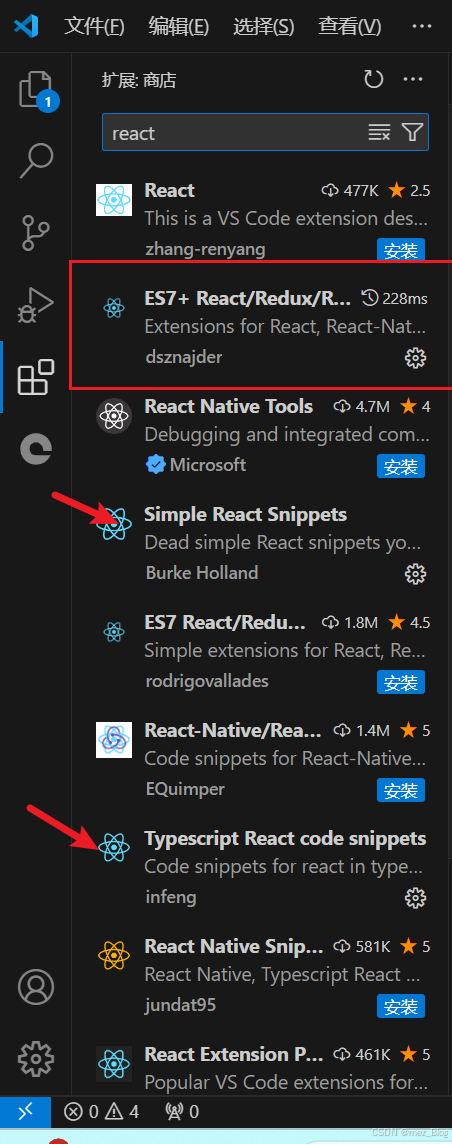452x1144 pixels.
Task: Open the Manage gear in activity bar
Action: click(x=36, y=1057)
